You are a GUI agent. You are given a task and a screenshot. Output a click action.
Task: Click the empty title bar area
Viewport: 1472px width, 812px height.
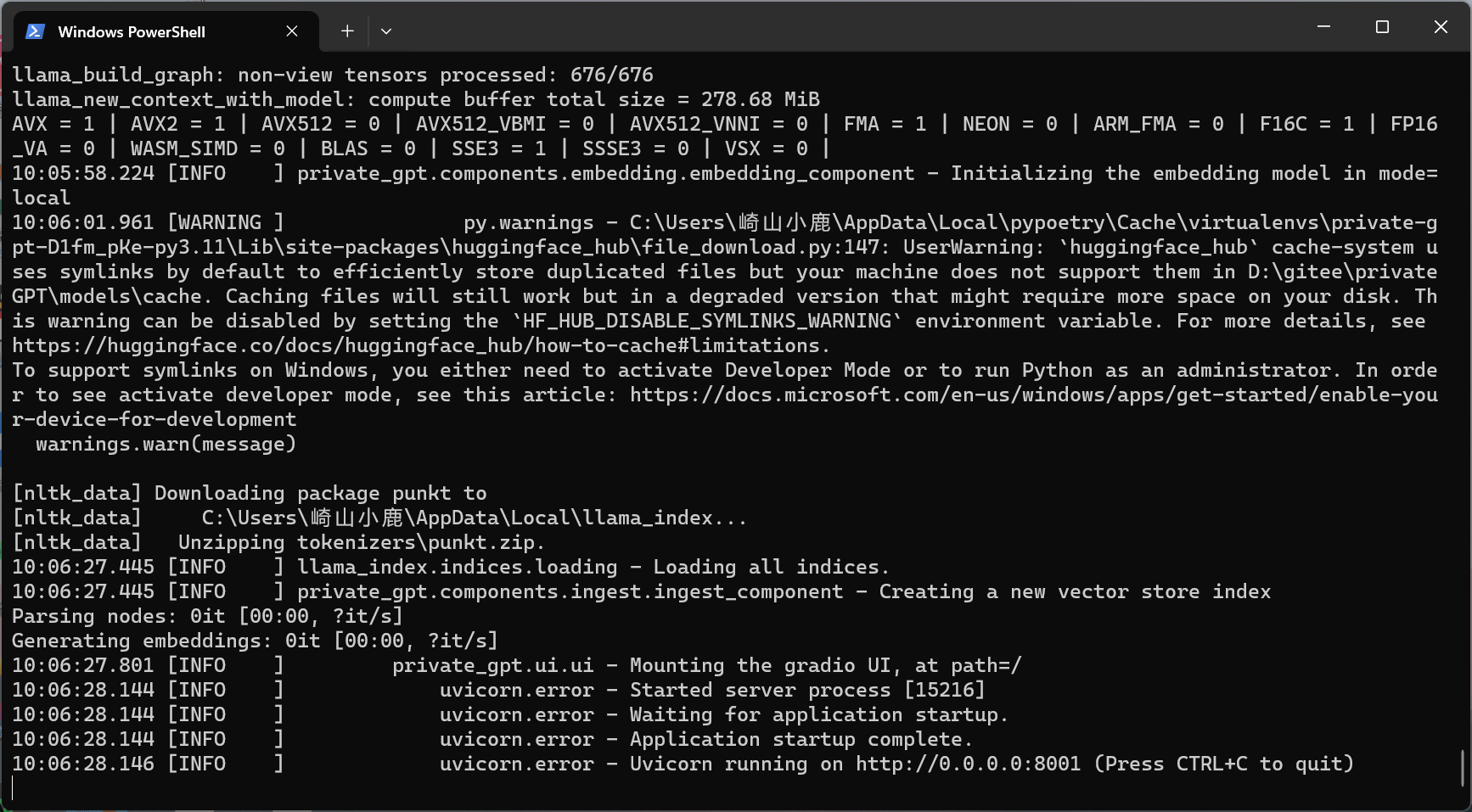pyautogui.click(x=849, y=27)
